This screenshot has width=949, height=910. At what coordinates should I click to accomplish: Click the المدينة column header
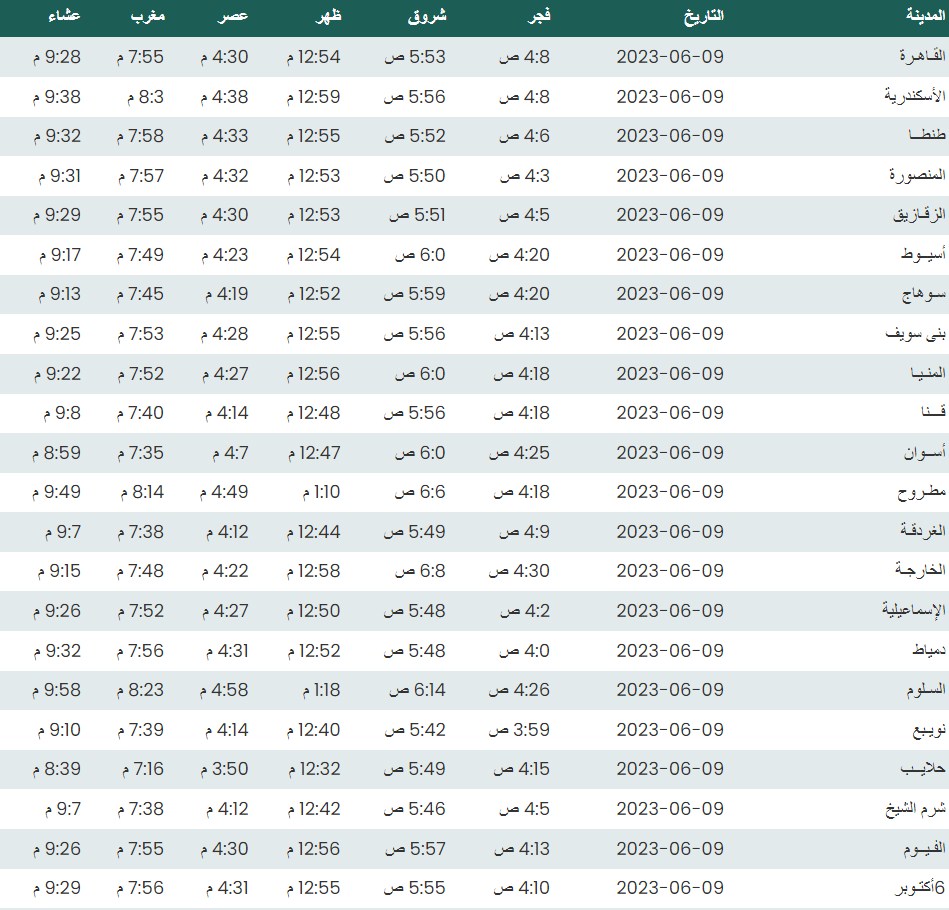coord(915,17)
